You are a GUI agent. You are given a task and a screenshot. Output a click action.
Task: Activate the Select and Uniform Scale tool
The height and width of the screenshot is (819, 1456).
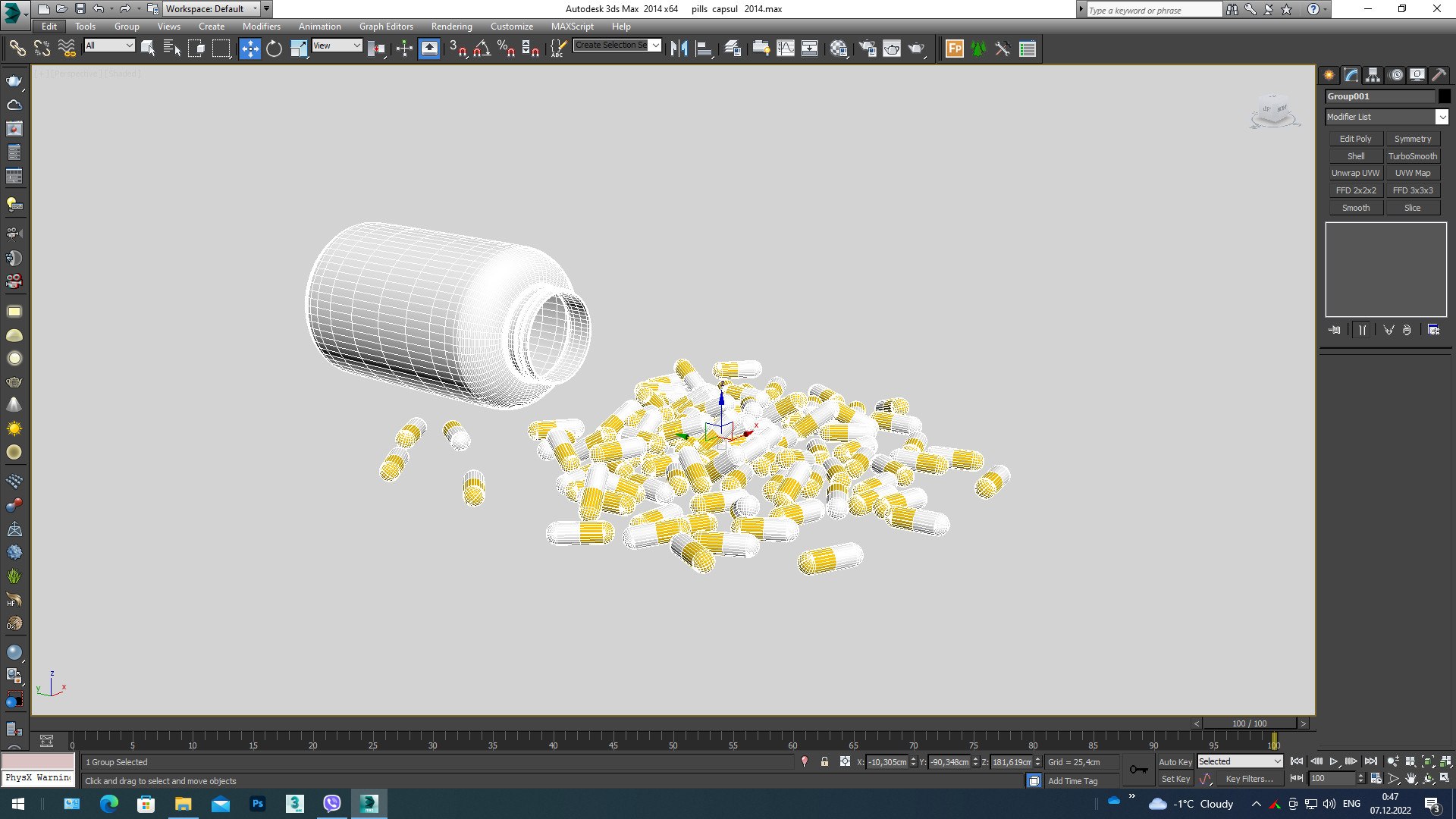pyautogui.click(x=299, y=49)
